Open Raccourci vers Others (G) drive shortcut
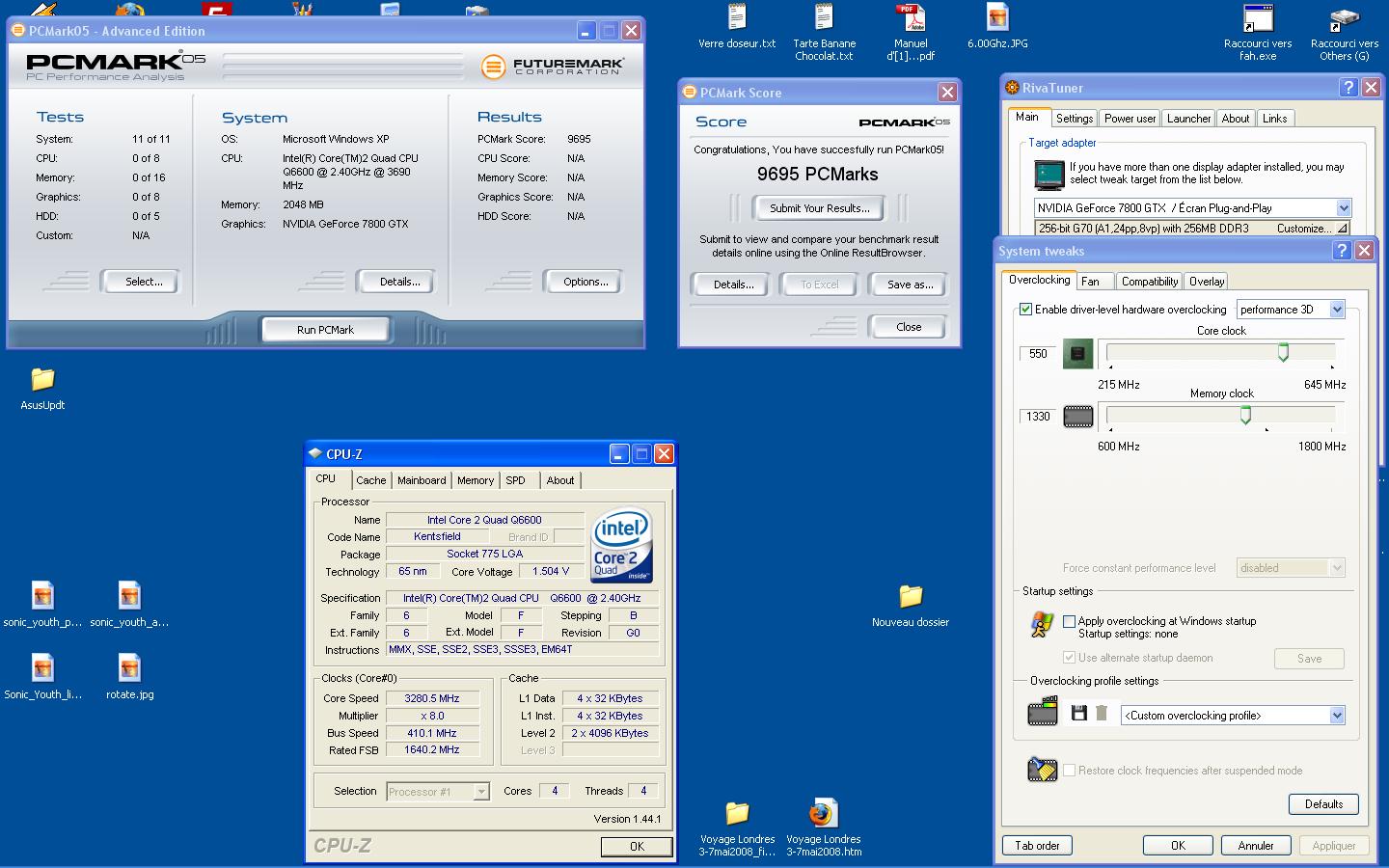The height and width of the screenshot is (868, 1389). click(1345, 32)
